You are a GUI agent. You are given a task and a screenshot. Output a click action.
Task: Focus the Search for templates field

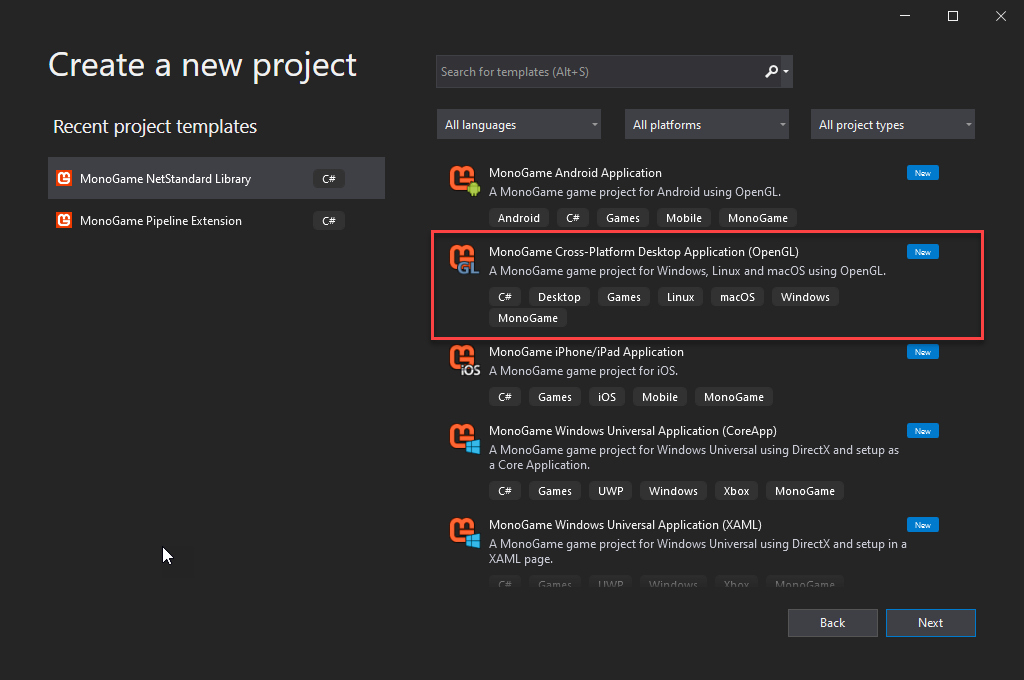pos(598,72)
